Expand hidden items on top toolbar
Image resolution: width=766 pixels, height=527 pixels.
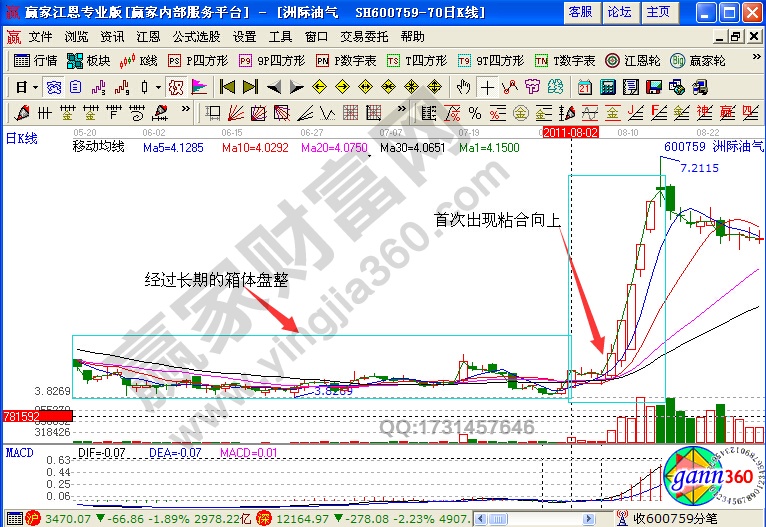pos(757,60)
